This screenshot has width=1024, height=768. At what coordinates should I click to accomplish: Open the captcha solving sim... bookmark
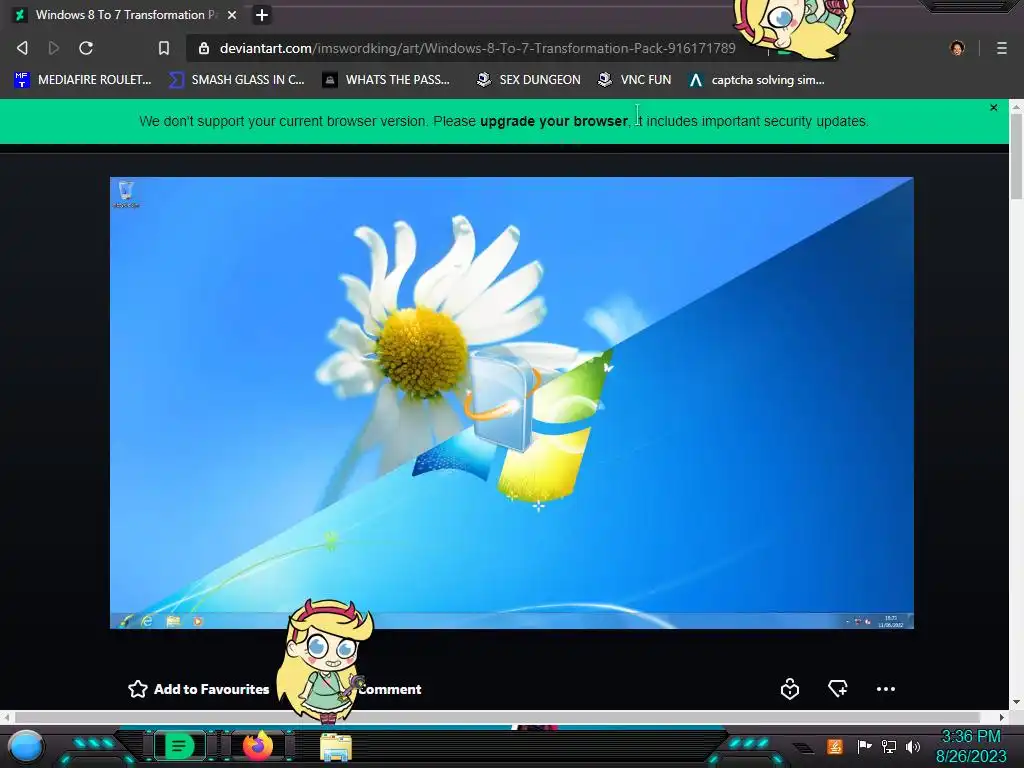[x=756, y=80]
